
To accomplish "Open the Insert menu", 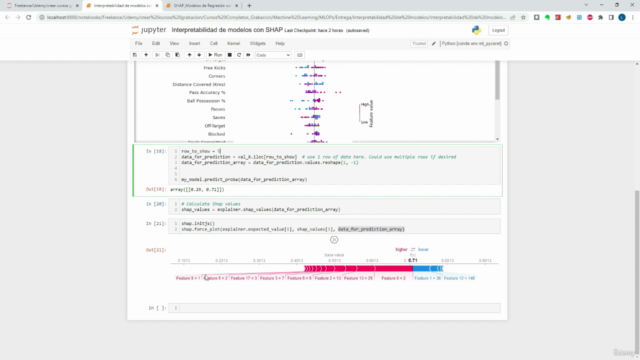I will (x=194, y=43).
